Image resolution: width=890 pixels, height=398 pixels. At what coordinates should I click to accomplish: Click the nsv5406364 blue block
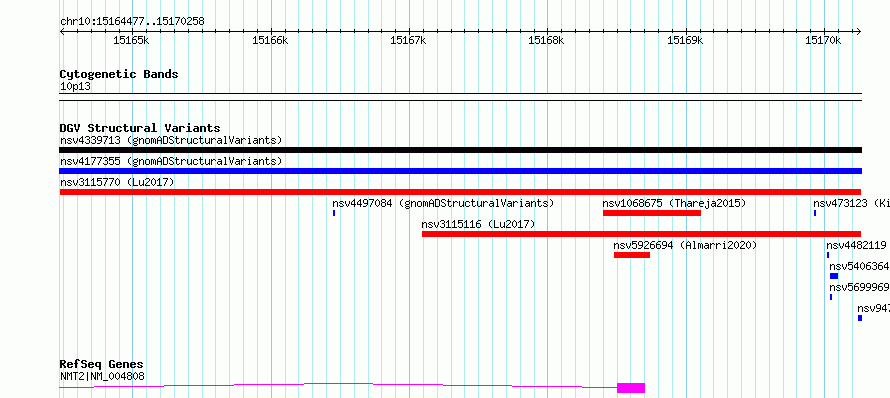pyautogui.click(x=834, y=276)
